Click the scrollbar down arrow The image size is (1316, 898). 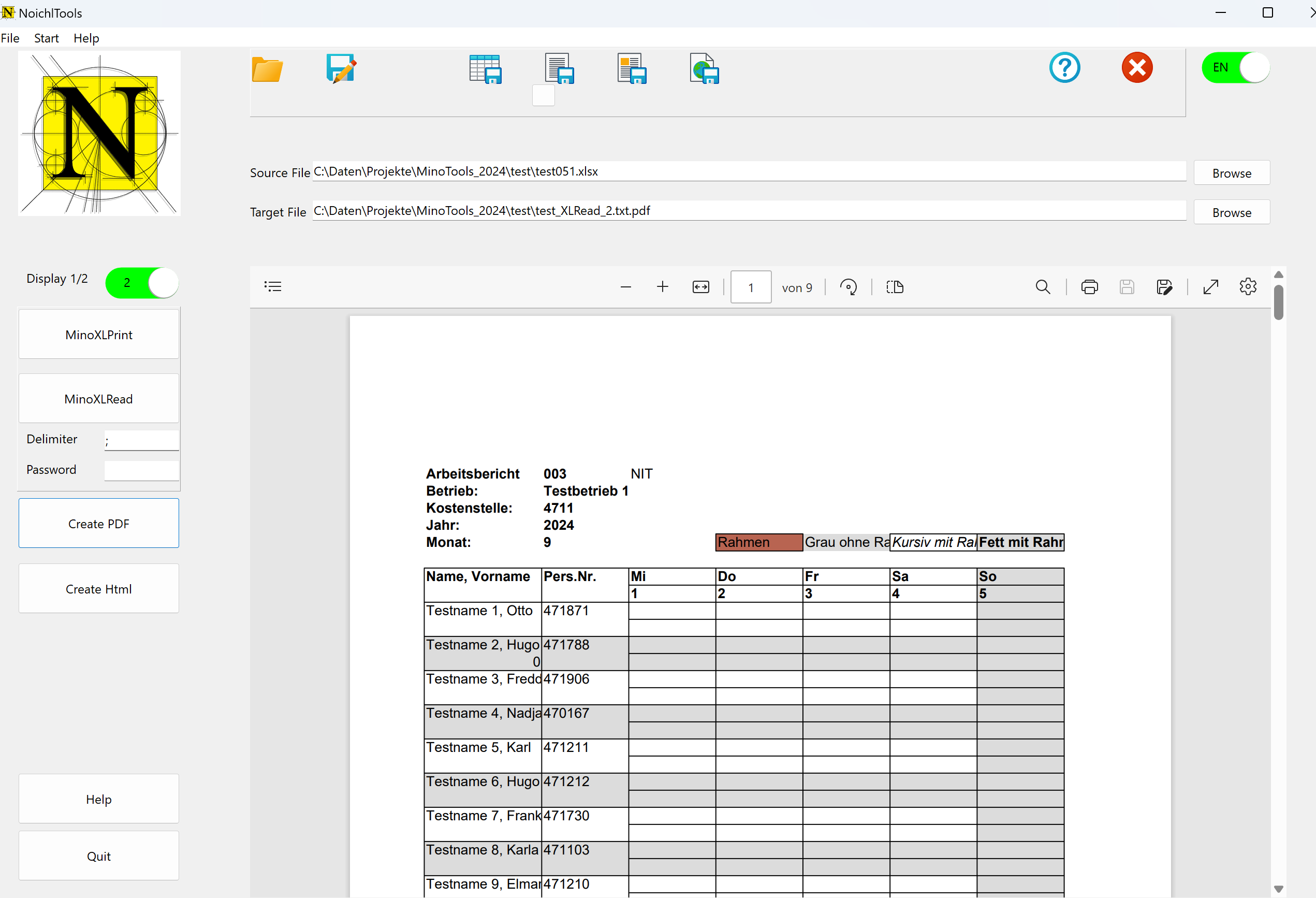click(1279, 889)
